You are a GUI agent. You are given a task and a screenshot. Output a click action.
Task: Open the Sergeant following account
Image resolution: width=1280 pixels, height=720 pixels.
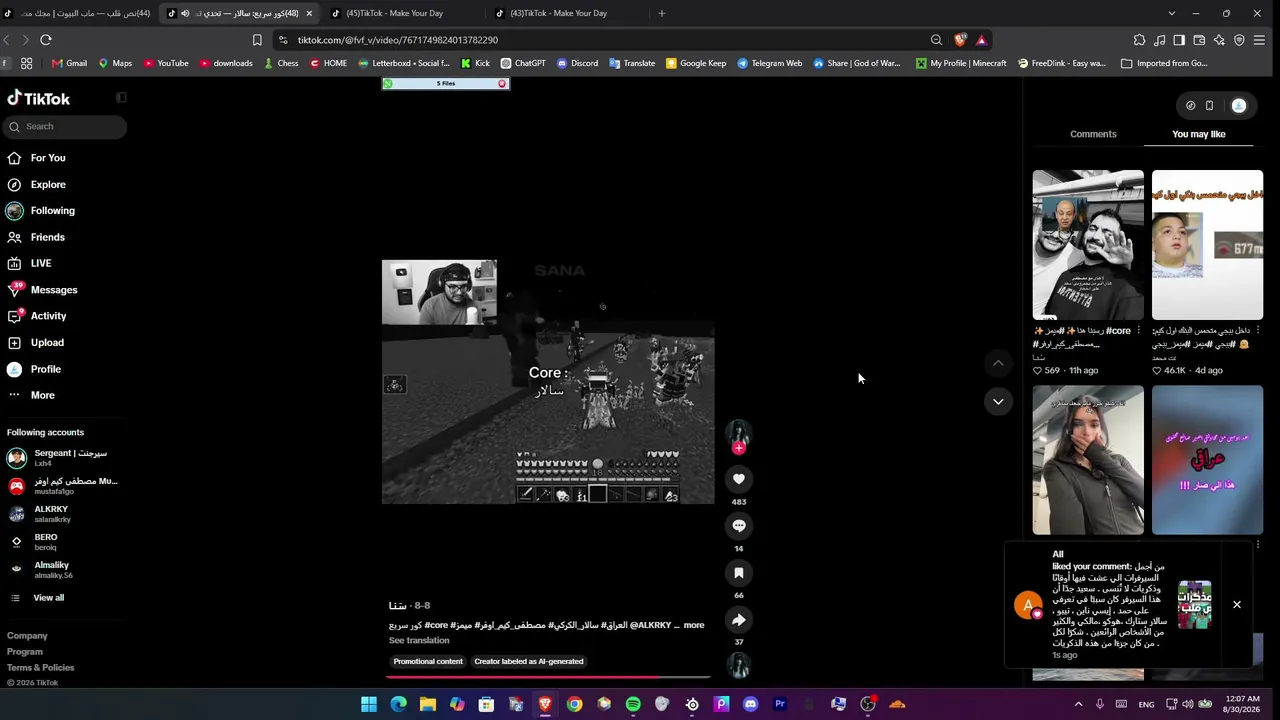click(63, 458)
